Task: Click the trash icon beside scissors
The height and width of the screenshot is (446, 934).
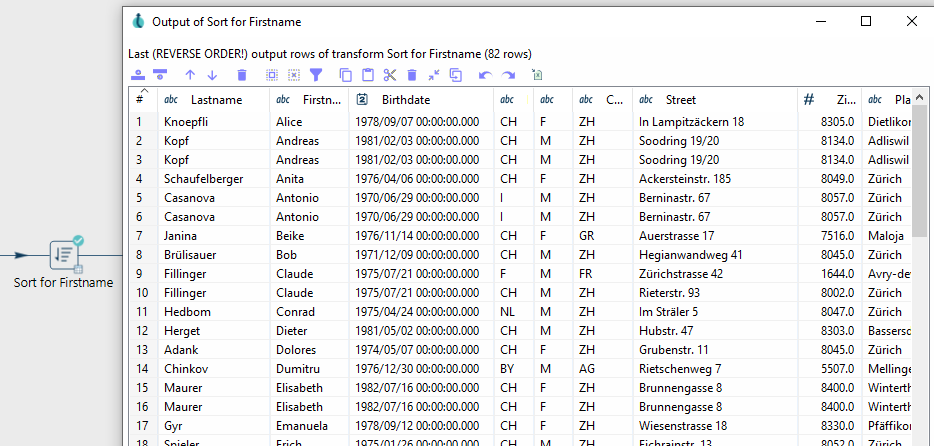Action: tap(412, 75)
